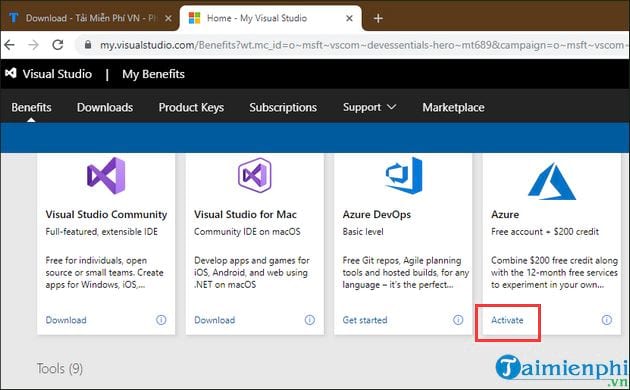Click the browser back arrow
This screenshot has width=630, height=390.
click(9, 45)
